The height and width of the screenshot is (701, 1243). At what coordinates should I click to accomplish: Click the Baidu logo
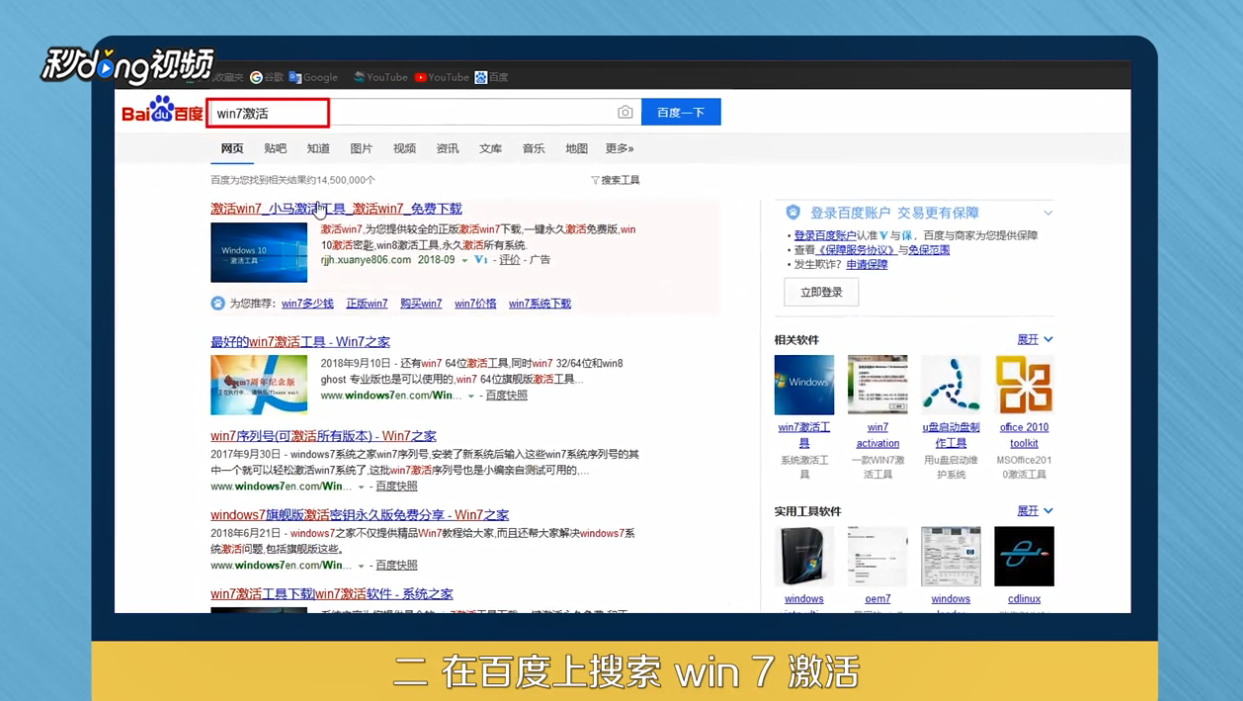point(162,111)
